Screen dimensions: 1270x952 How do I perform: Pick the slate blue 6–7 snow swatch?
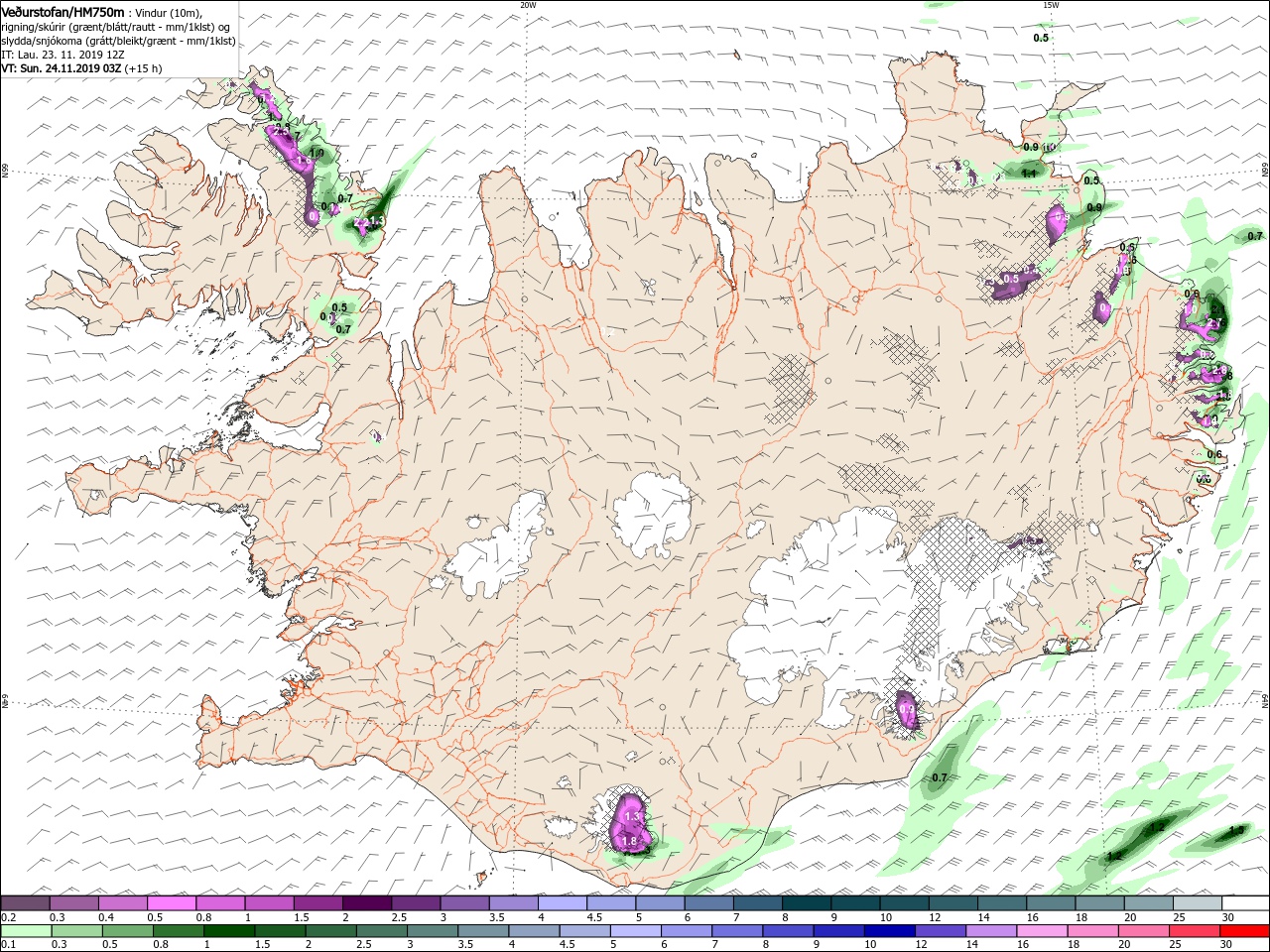coord(709,902)
